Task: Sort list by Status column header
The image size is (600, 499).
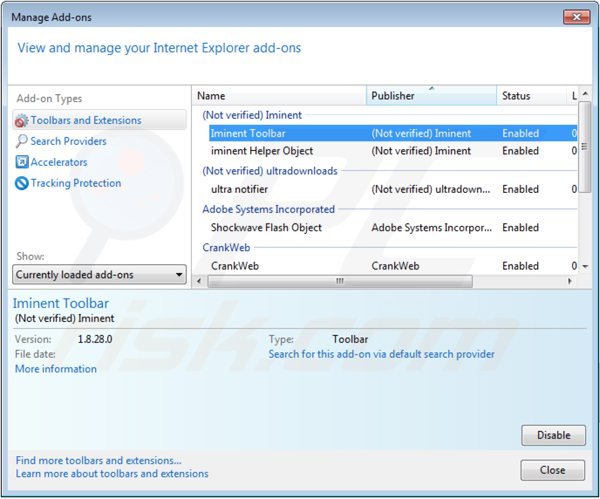Action: coord(531,96)
